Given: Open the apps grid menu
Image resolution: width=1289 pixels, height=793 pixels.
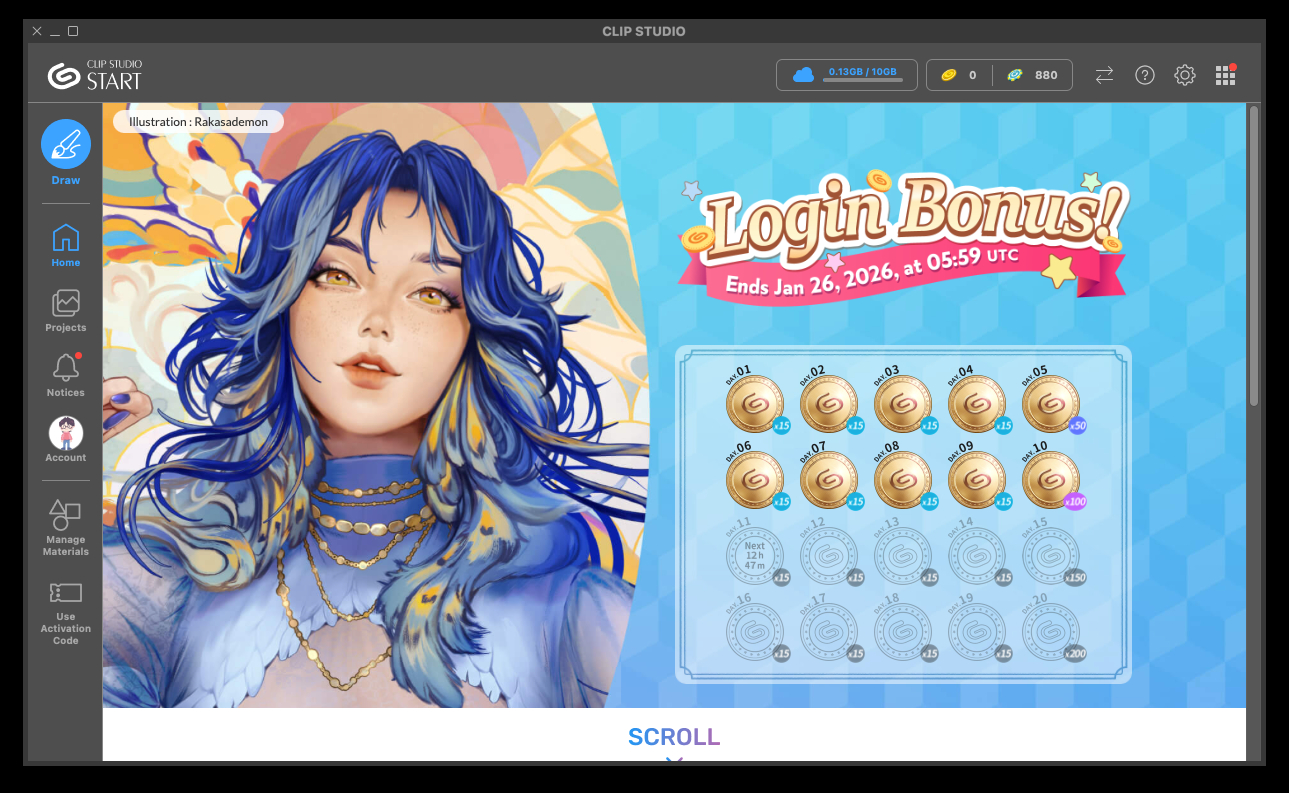Looking at the screenshot, I should point(1225,75).
